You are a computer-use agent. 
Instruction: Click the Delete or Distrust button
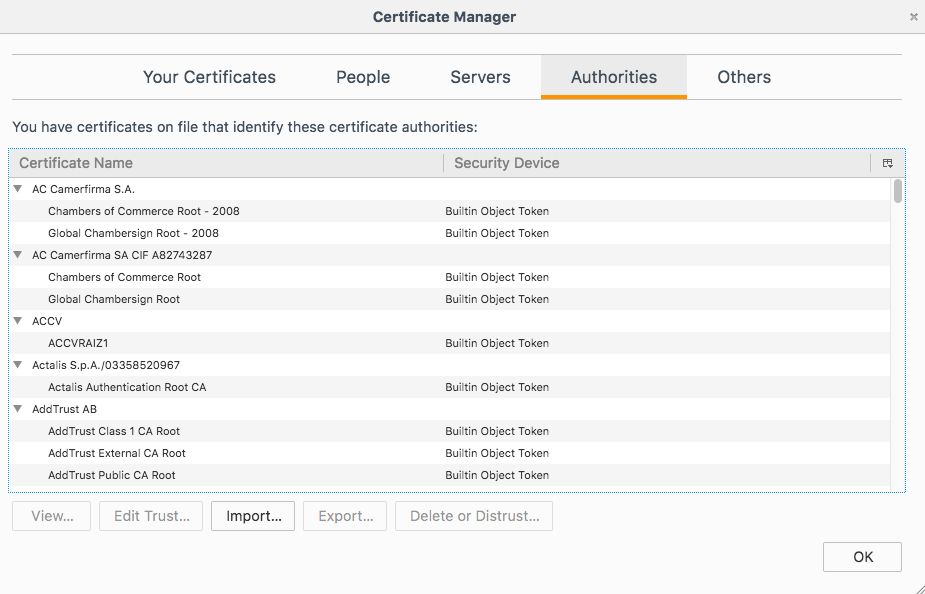click(x=474, y=516)
